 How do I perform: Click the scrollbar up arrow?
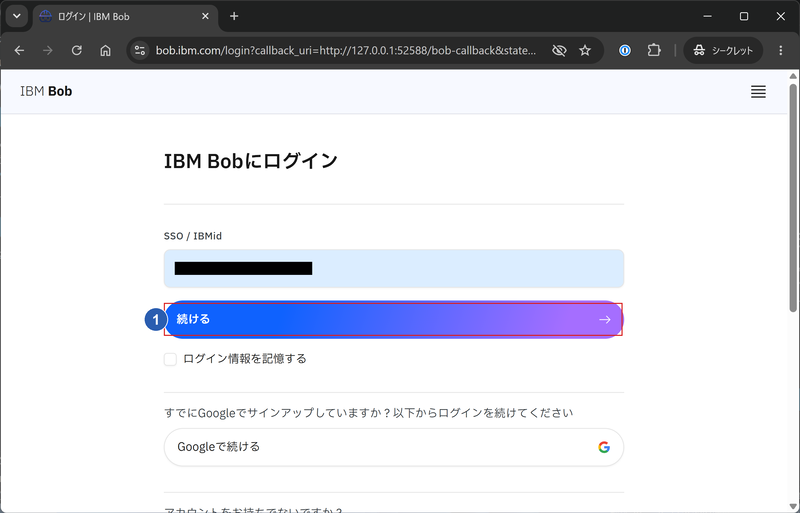pyautogui.click(x=793, y=76)
